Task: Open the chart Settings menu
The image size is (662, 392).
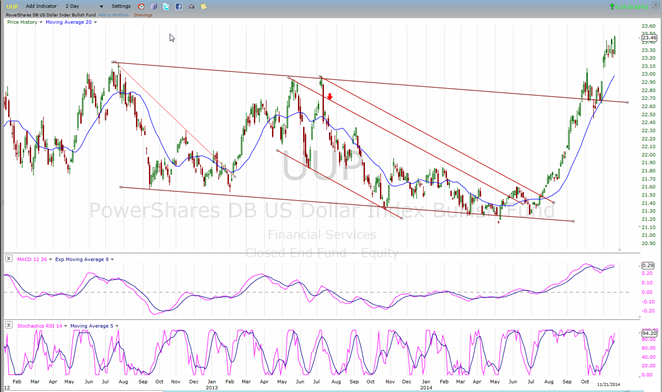Action: pos(121,6)
